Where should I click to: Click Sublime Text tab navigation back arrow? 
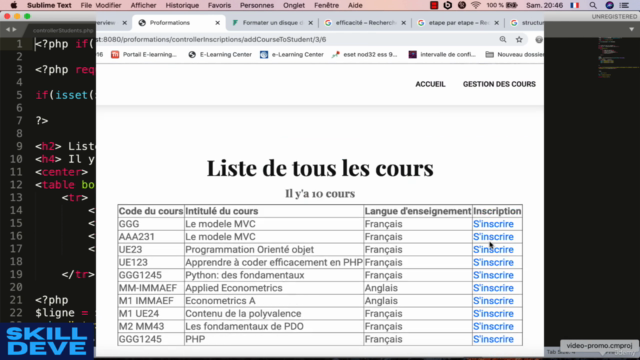(x=8, y=29)
